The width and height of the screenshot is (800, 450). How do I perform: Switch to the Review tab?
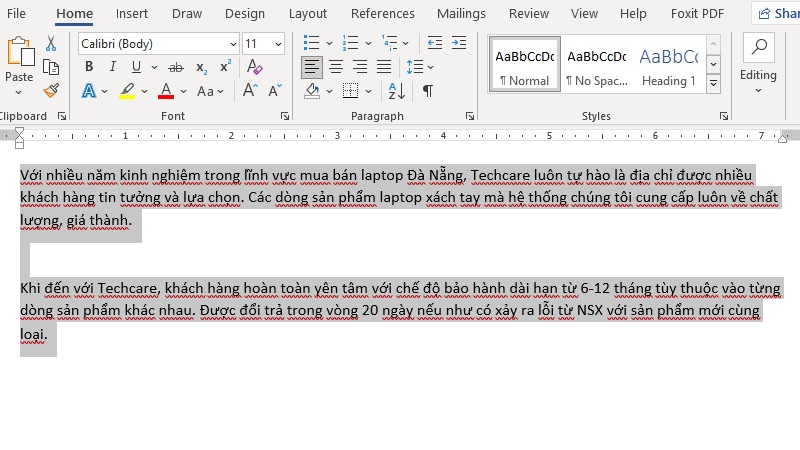(529, 13)
